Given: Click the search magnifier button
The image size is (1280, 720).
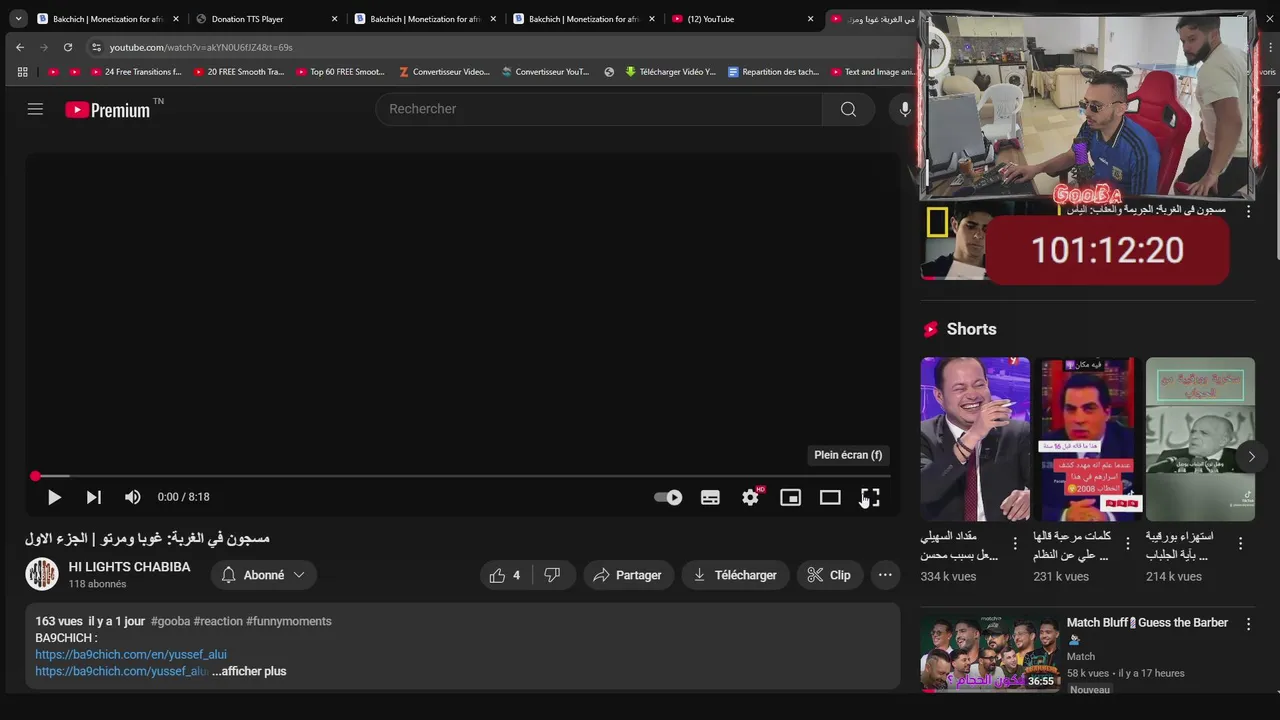Looking at the screenshot, I should pyautogui.click(x=848, y=109).
